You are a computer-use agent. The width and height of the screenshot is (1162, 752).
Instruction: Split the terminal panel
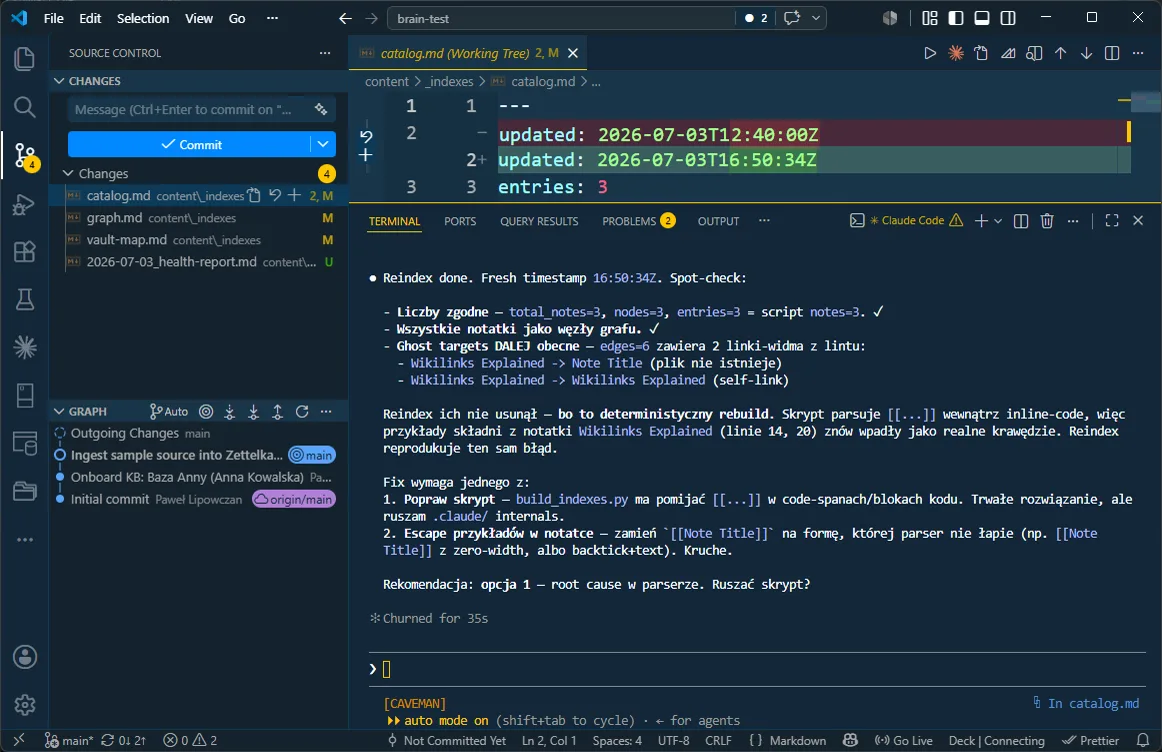pyautogui.click(x=1020, y=221)
